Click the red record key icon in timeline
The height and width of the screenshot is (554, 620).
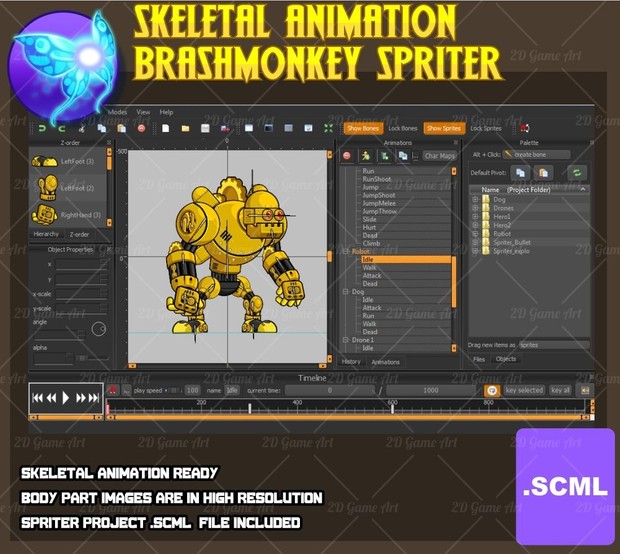click(113, 390)
